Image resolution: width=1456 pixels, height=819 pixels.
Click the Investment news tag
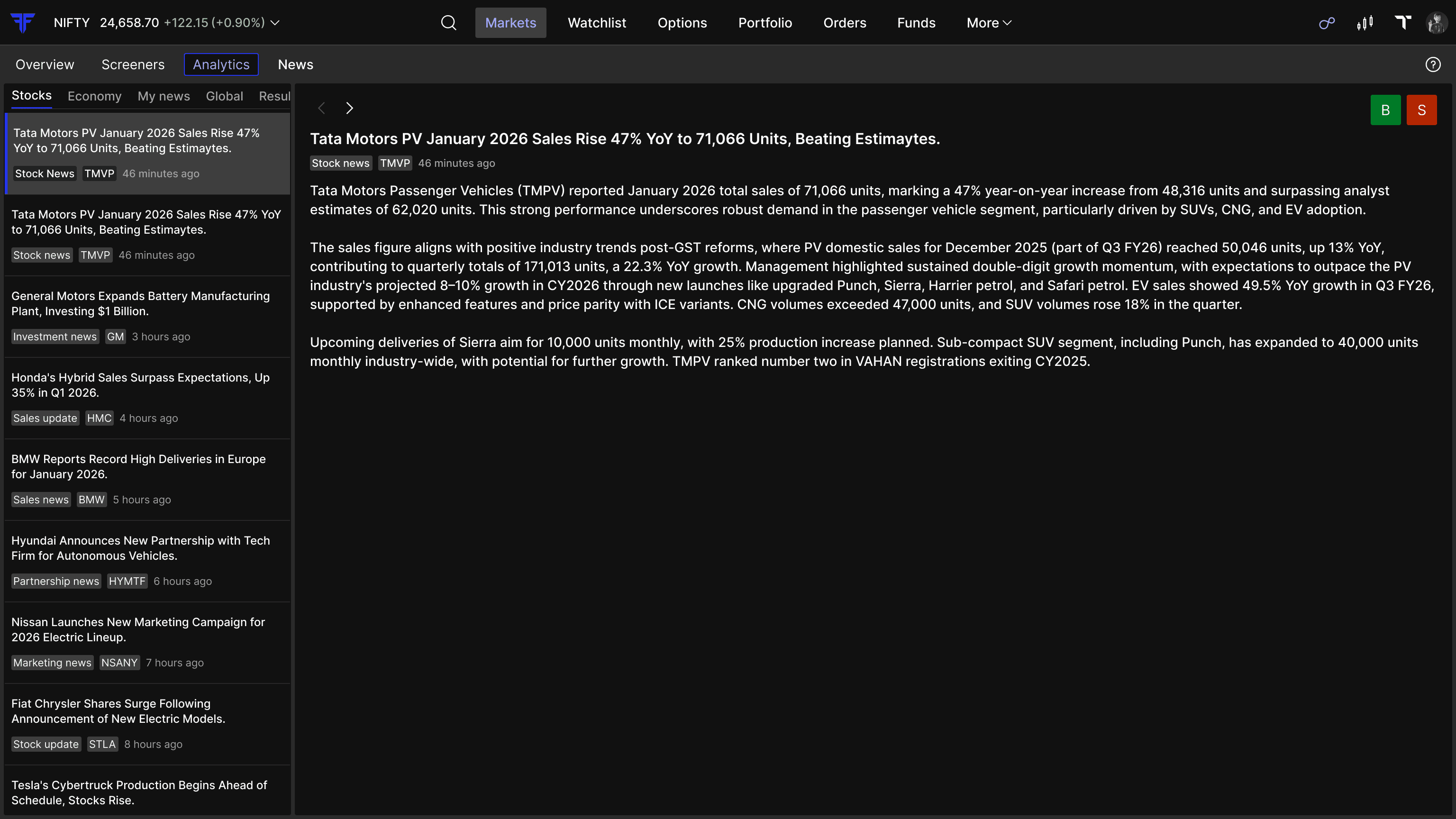(55, 337)
